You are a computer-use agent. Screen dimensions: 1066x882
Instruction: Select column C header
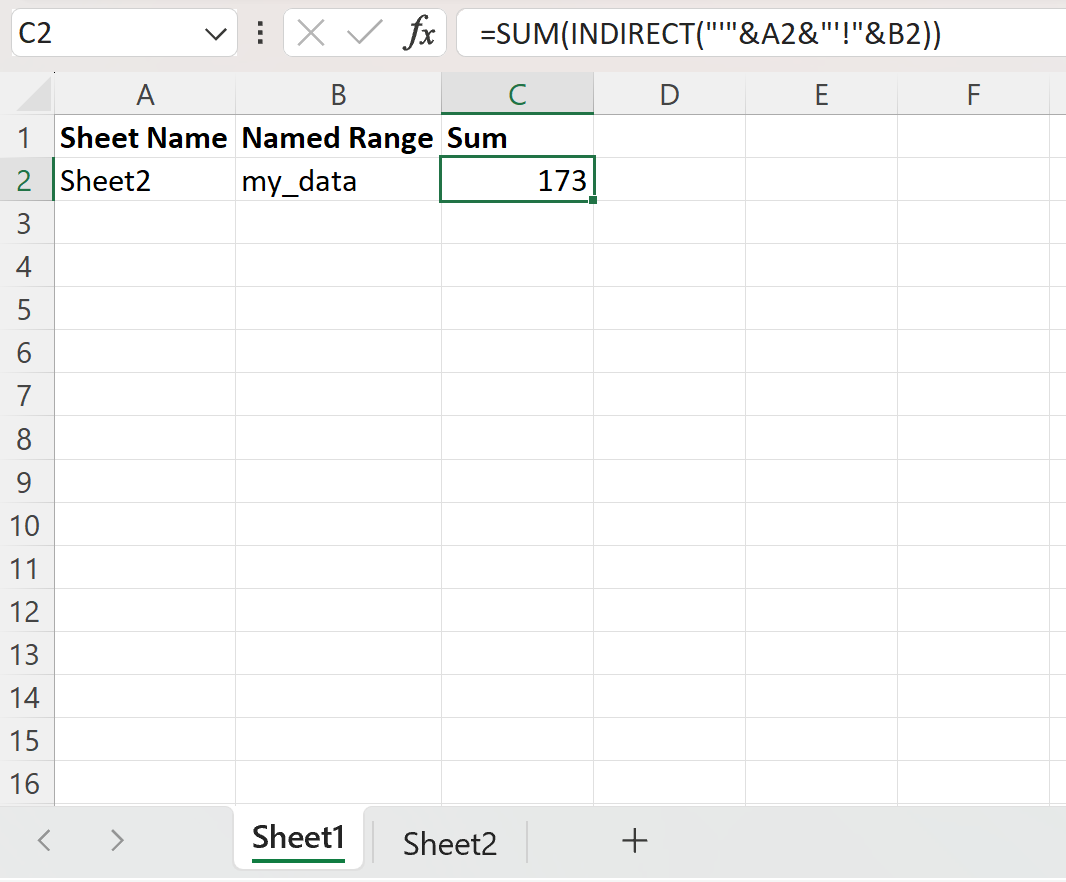coord(517,93)
